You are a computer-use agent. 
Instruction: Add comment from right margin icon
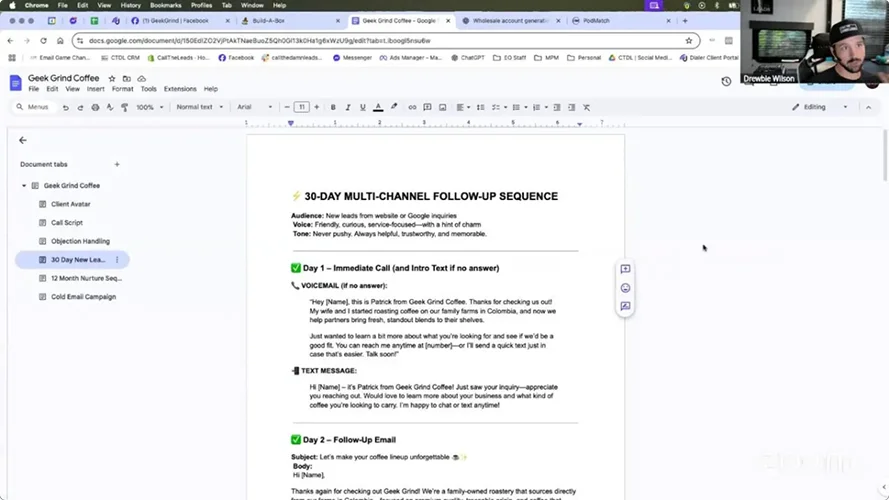point(625,269)
